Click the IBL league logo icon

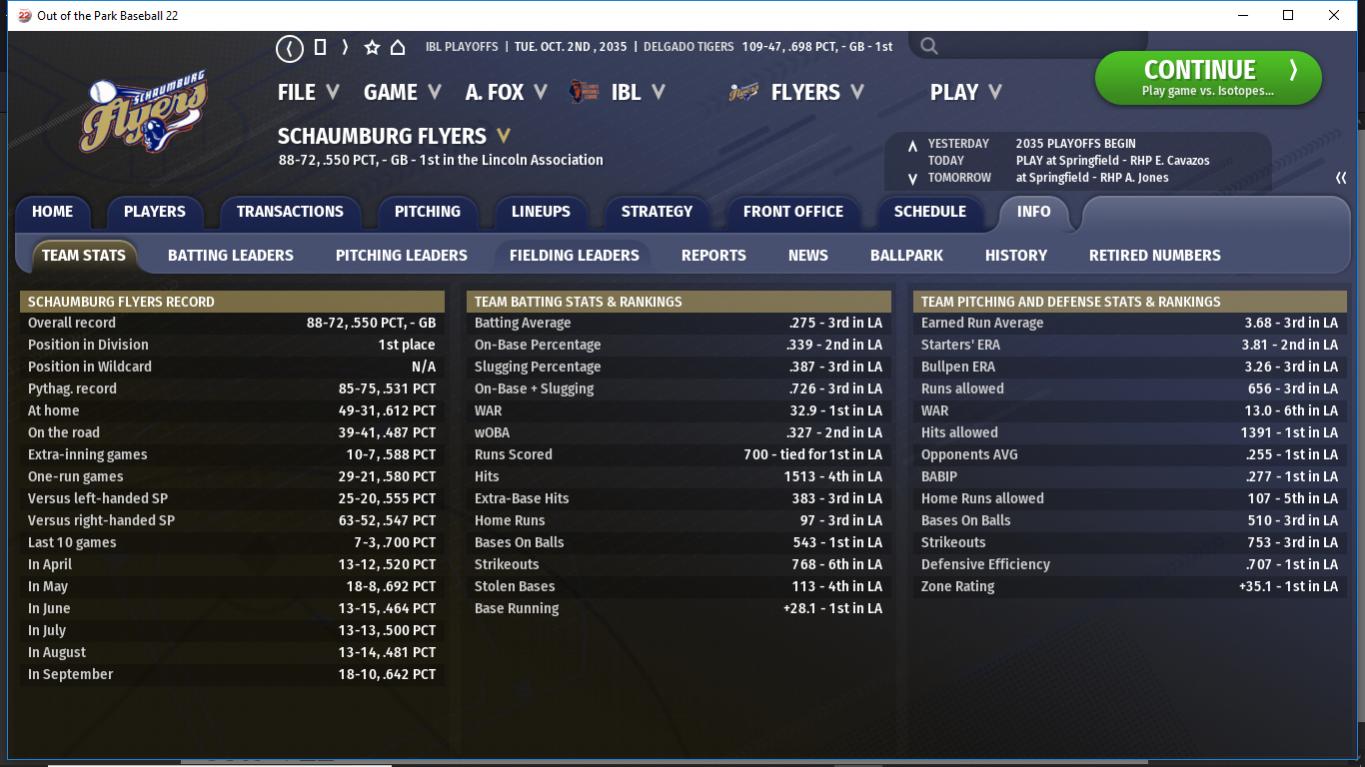pos(584,92)
